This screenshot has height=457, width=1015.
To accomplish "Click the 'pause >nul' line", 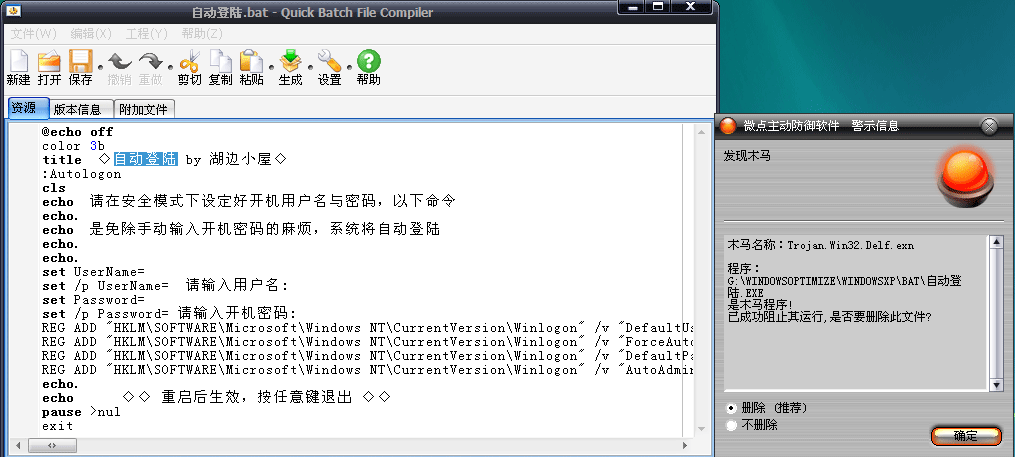I will [x=82, y=412].
